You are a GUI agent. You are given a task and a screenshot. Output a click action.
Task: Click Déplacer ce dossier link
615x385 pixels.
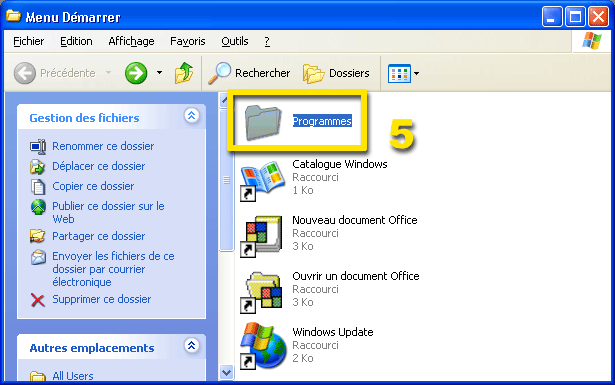98,166
